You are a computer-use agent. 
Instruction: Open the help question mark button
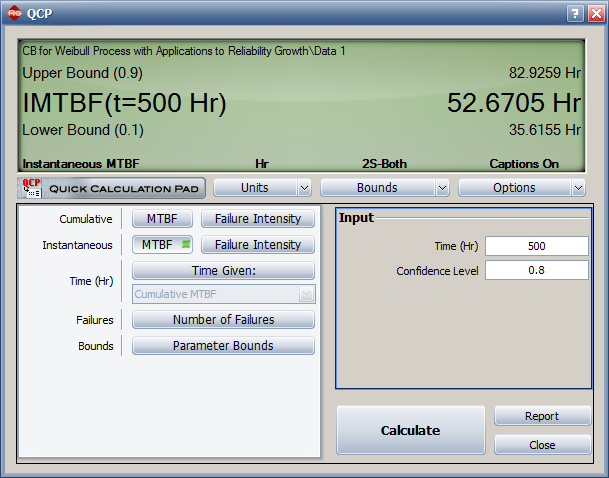pos(575,14)
